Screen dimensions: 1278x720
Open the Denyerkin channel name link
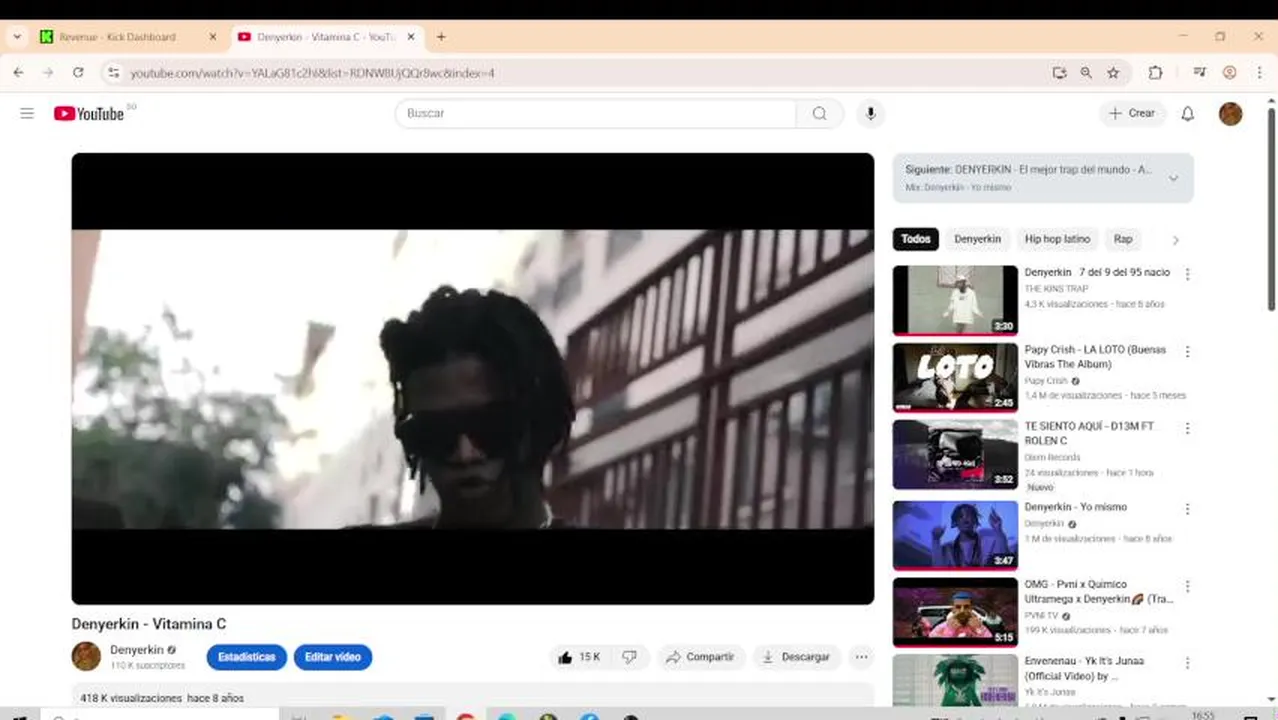pos(137,650)
